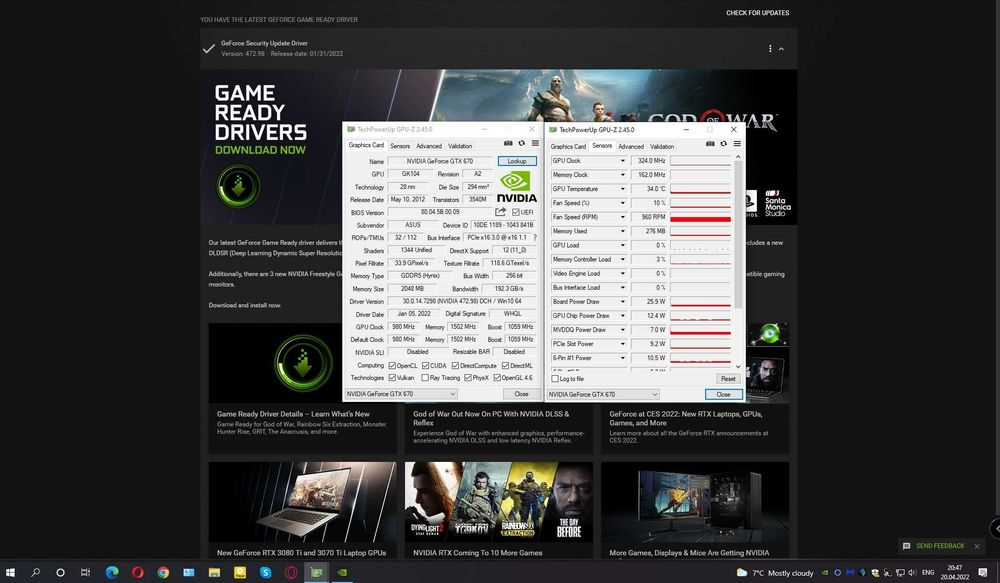Click the sensors list scrollbar thumb
Image resolution: width=1000 pixels, height=583 pixels.
pyautogui.click(x=738, y=235)
